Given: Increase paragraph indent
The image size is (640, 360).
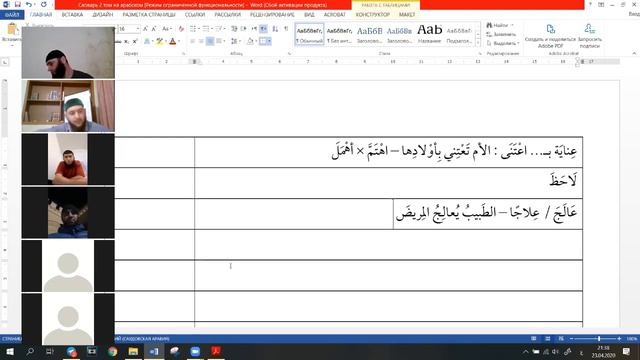Looking at the screenshot, I should click(x=244, y=29).
